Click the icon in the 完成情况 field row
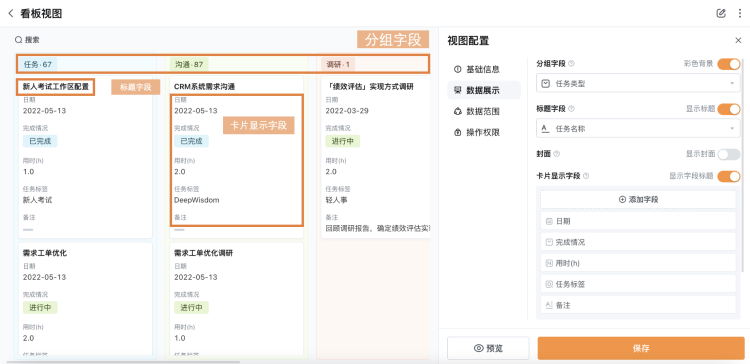The image size is (750, 364). coord(549,242)
